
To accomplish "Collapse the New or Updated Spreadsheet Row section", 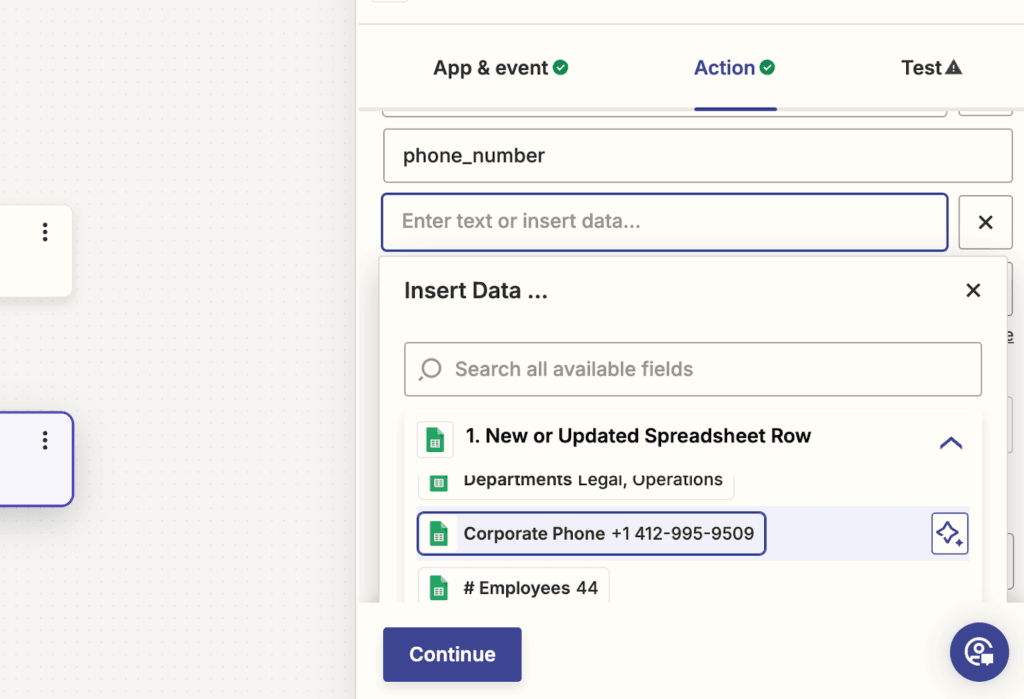I will (949, 441).
